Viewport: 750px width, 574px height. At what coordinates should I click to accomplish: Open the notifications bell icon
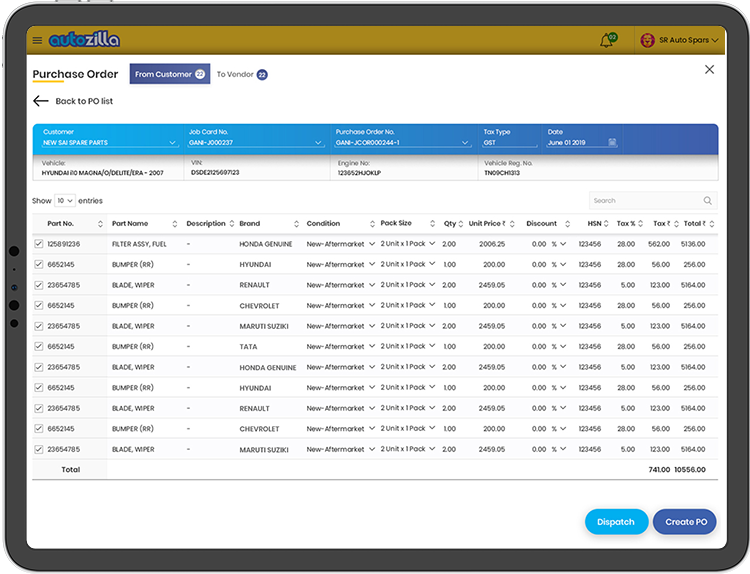[607, 41]
